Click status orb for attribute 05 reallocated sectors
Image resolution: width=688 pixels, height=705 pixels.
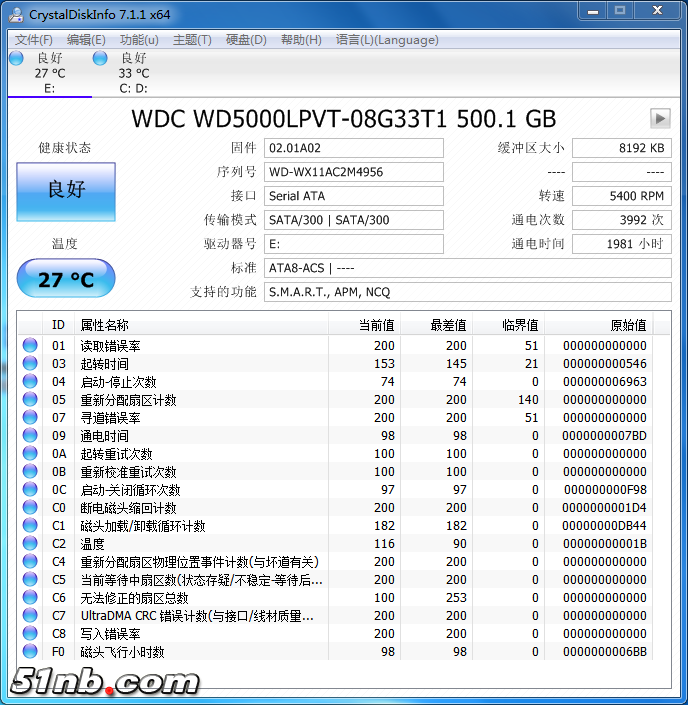pos(30,400)
